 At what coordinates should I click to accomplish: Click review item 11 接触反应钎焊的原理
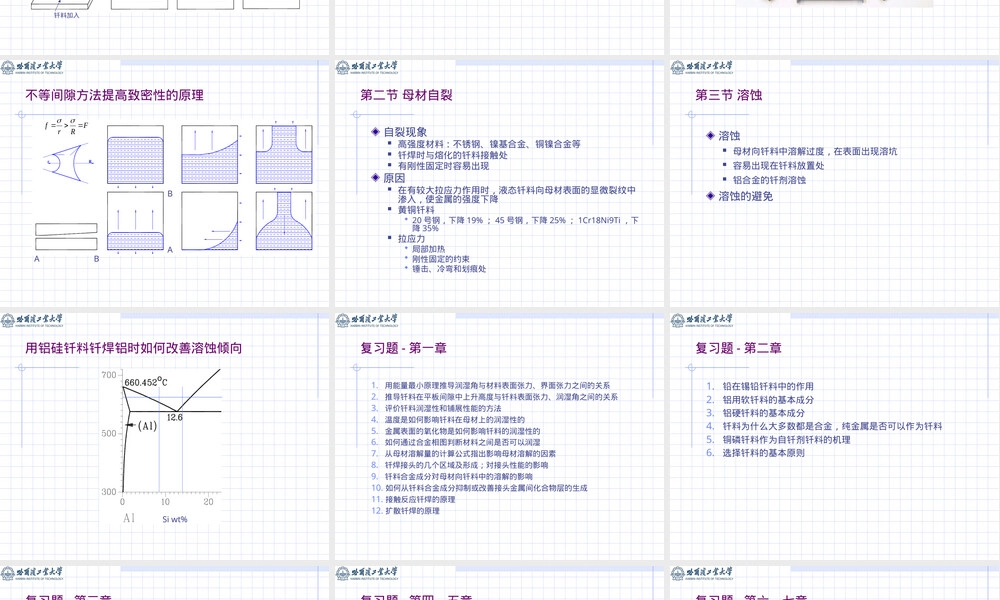point(420,499)
